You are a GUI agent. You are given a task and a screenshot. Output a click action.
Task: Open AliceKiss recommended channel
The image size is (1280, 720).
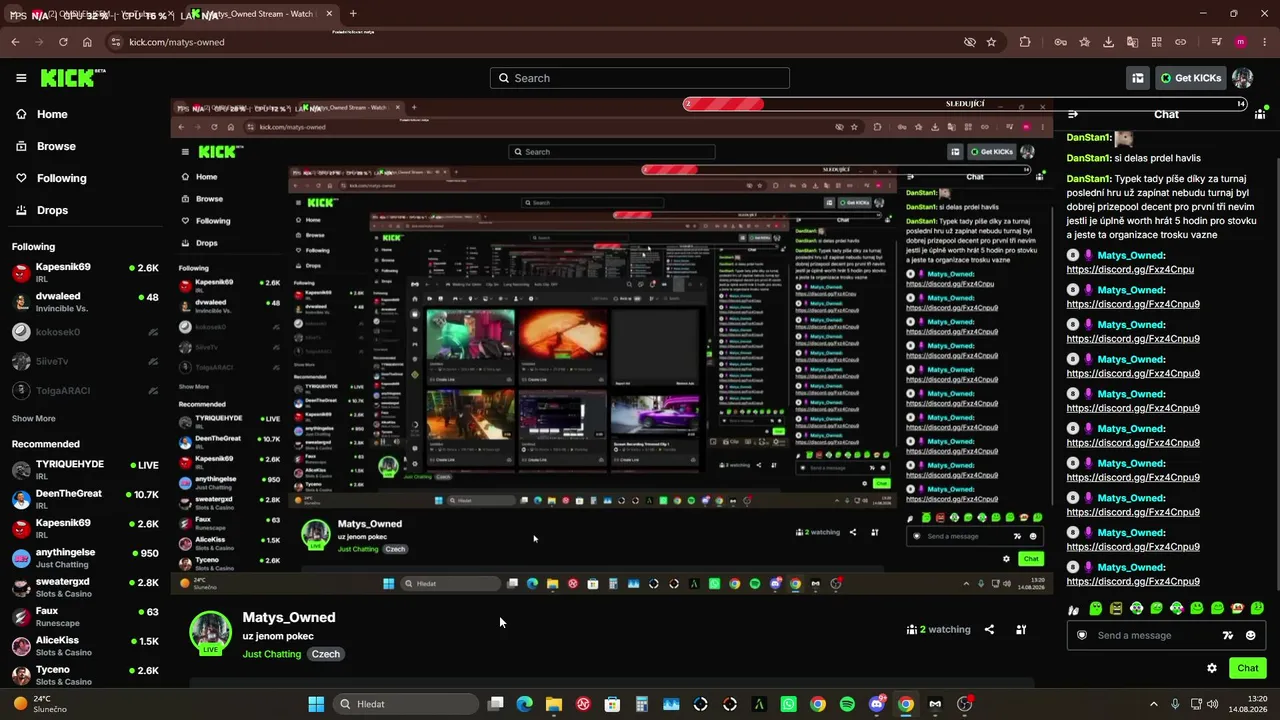pyautogui.click(x=85, y=646)
